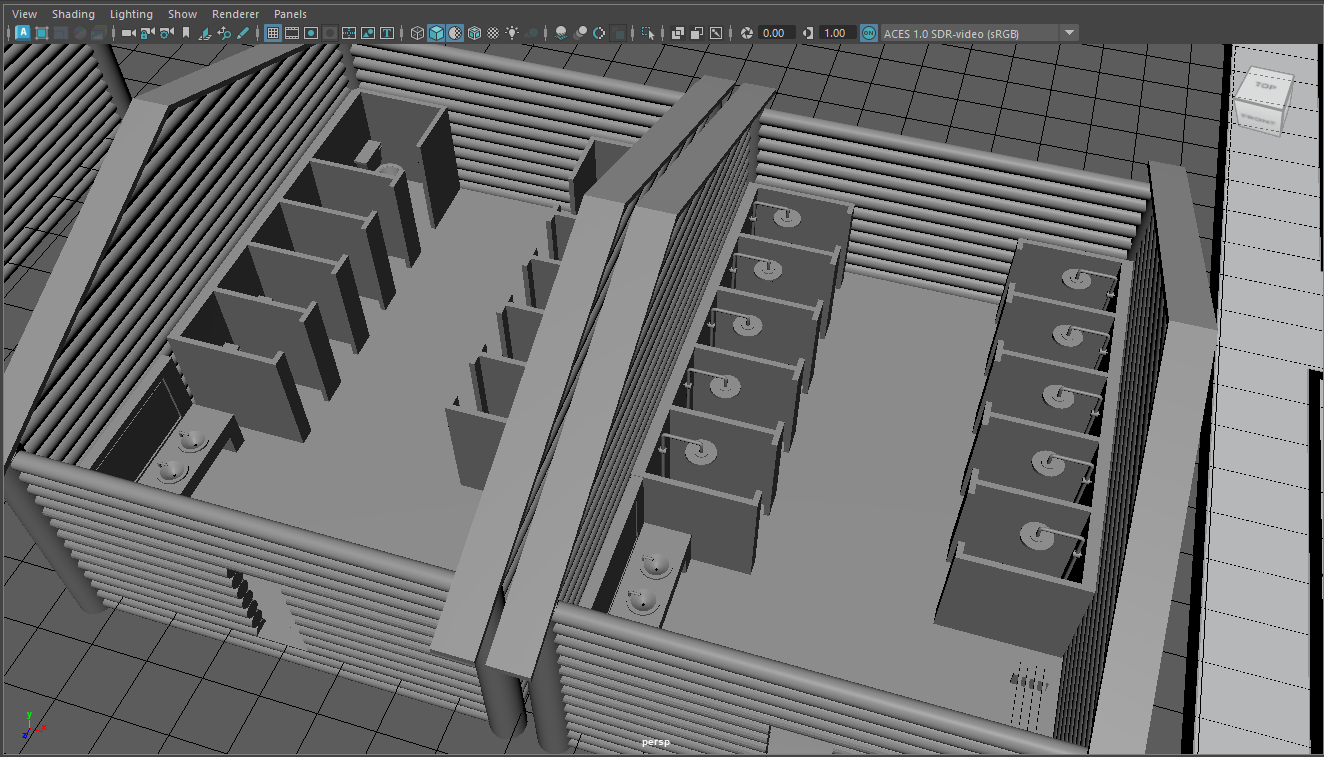Toggle the Lock Camera icon

[x=148, y=33]
